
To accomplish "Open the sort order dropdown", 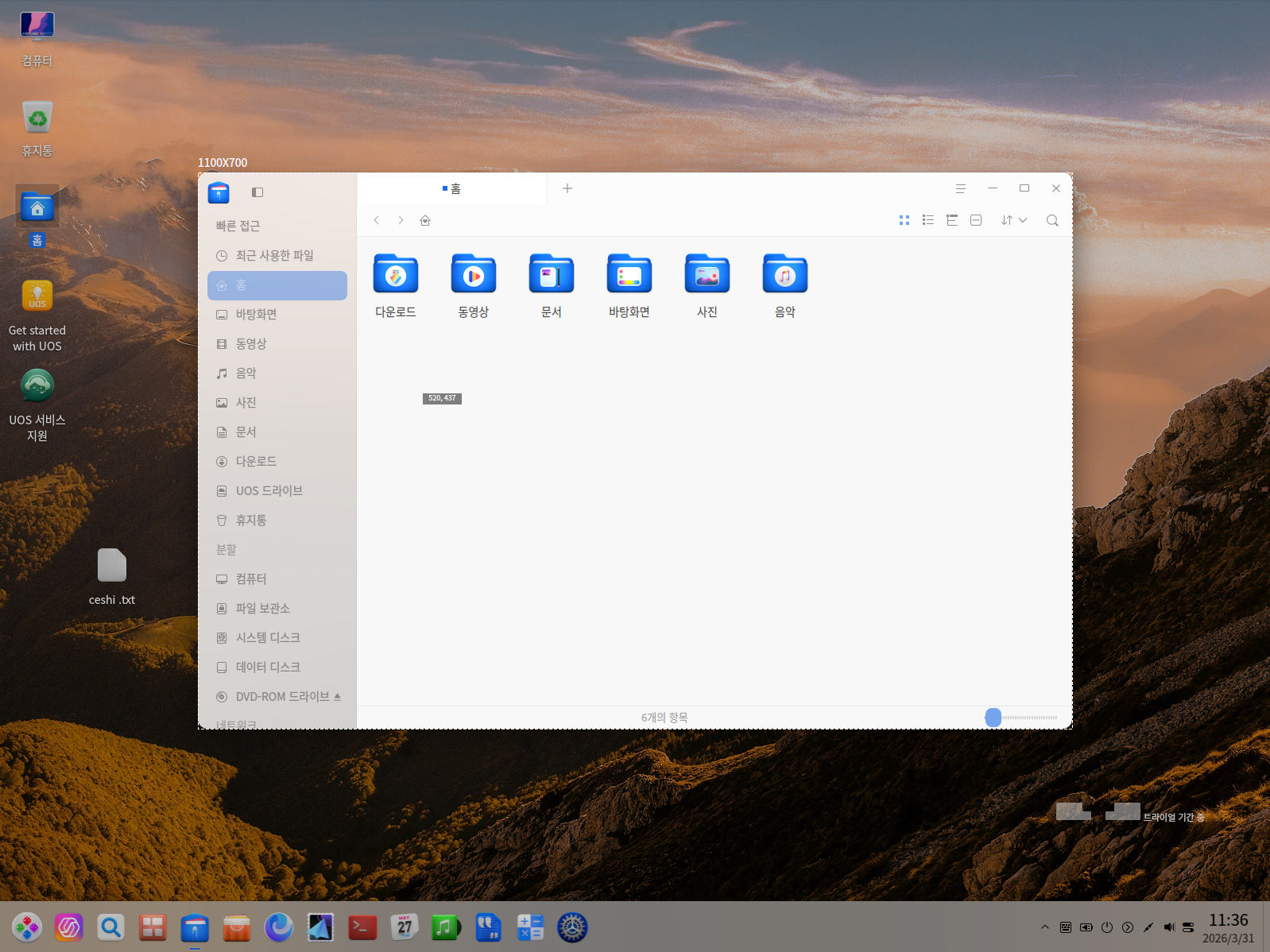I will coord(1013,220).
